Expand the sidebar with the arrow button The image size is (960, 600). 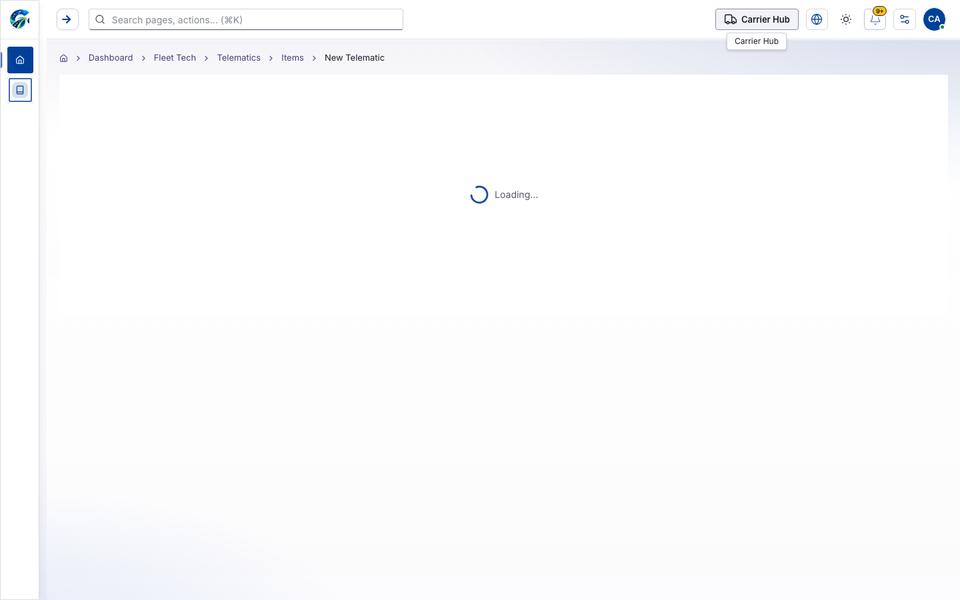(x=67, y=20)
